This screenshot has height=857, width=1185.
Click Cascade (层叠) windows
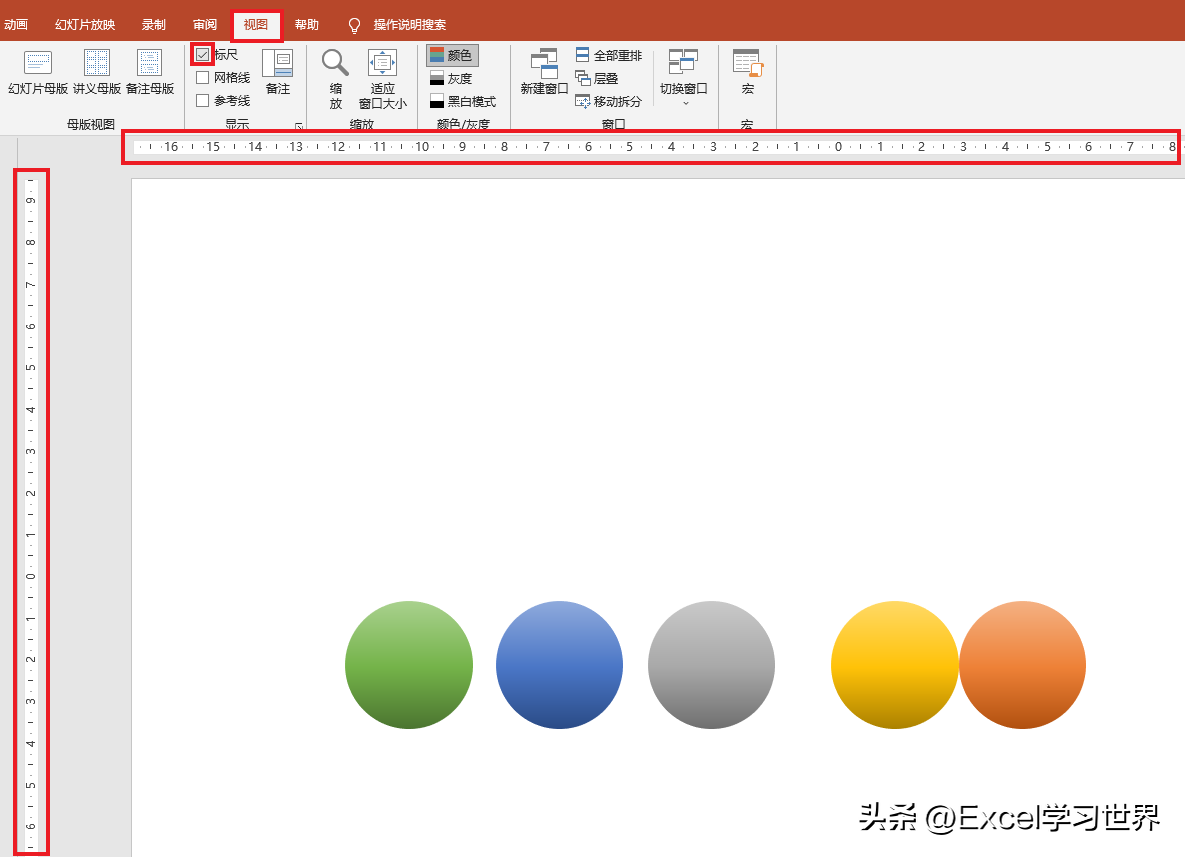pos(597,79)
